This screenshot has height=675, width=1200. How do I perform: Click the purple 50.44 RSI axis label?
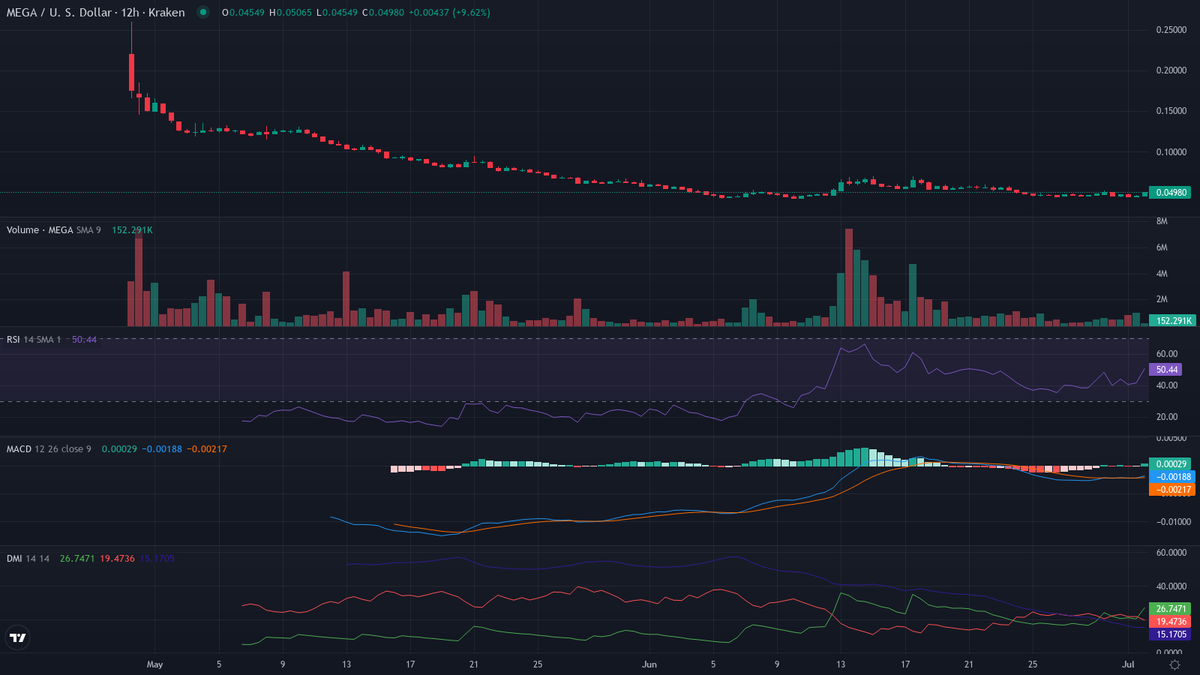point(1164,369)
